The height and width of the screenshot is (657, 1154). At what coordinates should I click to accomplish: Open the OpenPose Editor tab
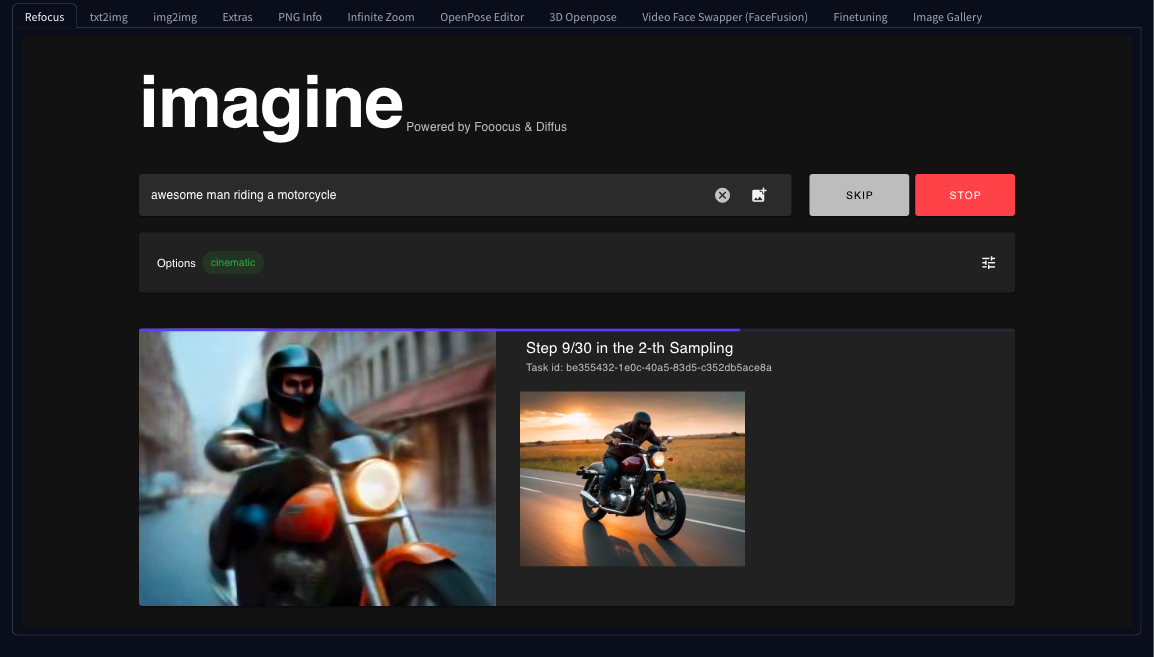[x=482, y=16]
